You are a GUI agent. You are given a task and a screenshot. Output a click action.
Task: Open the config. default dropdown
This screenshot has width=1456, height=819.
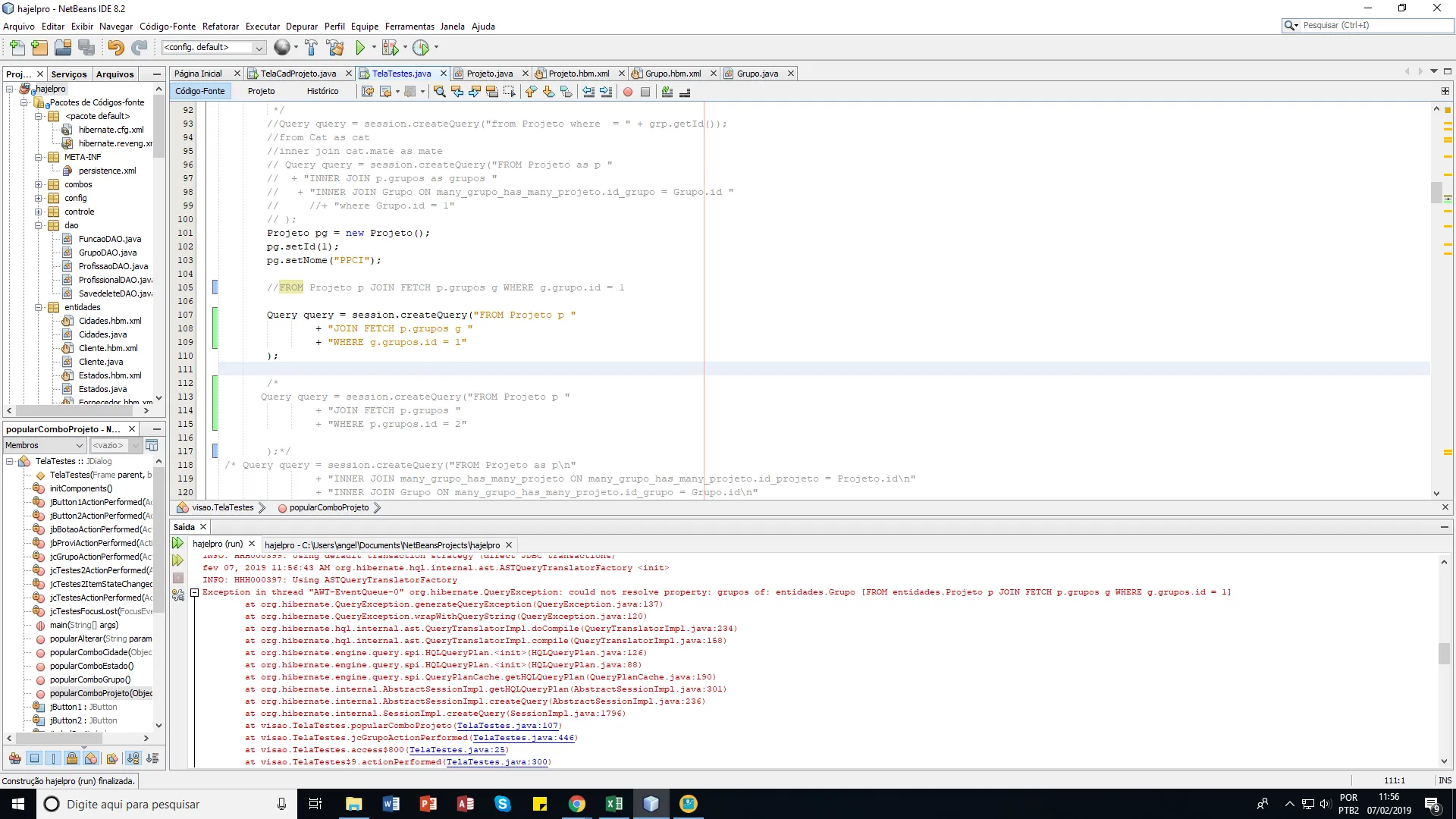pyautogui.click(x=259, y=48)
